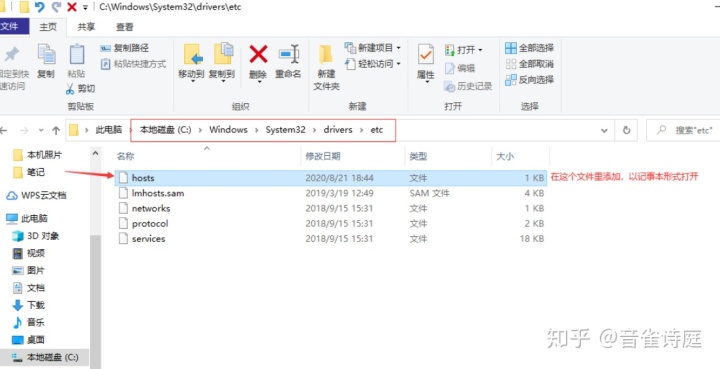Click the Forward navigation arrow

tap(24, 131)
